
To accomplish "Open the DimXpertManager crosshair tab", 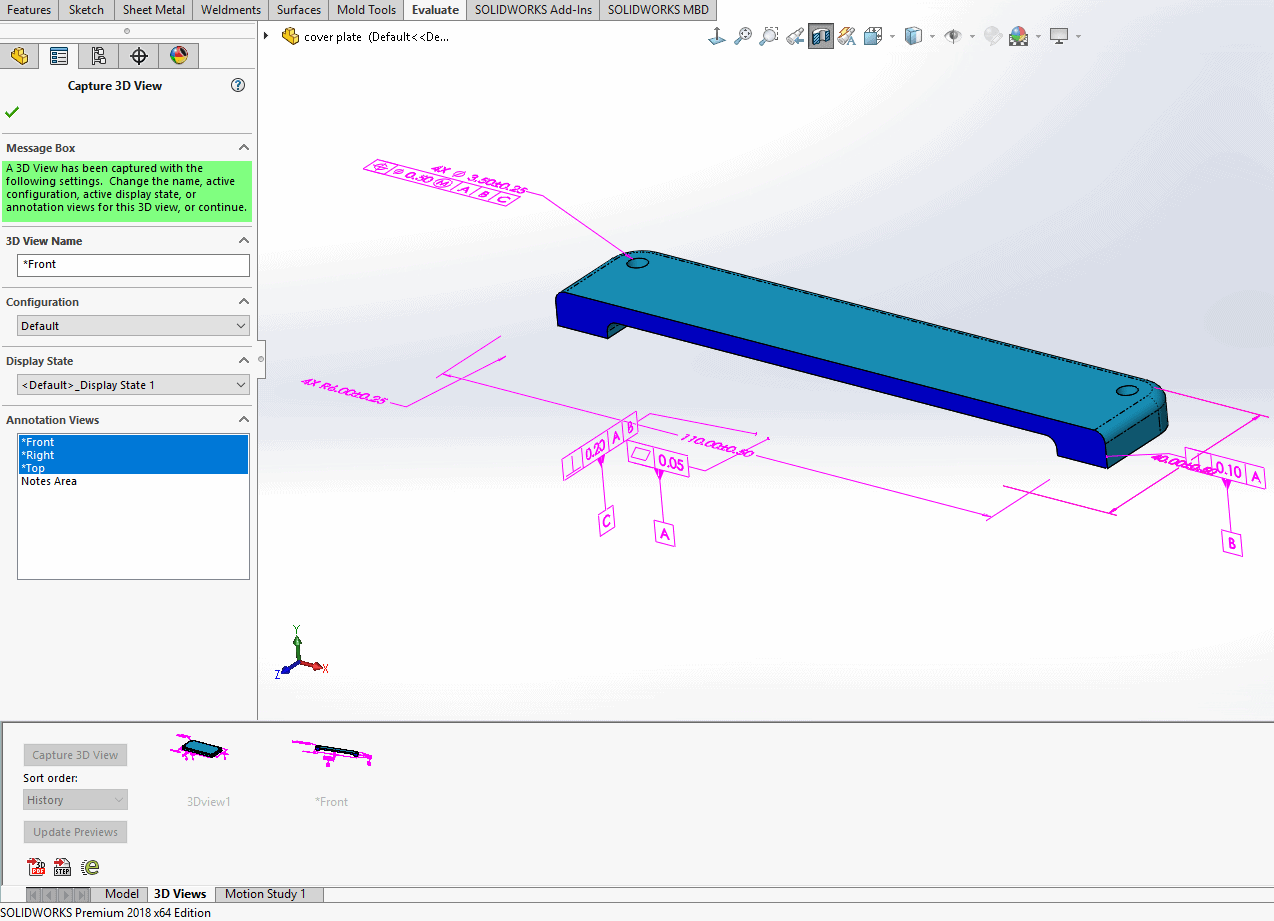I will (x=139, y=56).
